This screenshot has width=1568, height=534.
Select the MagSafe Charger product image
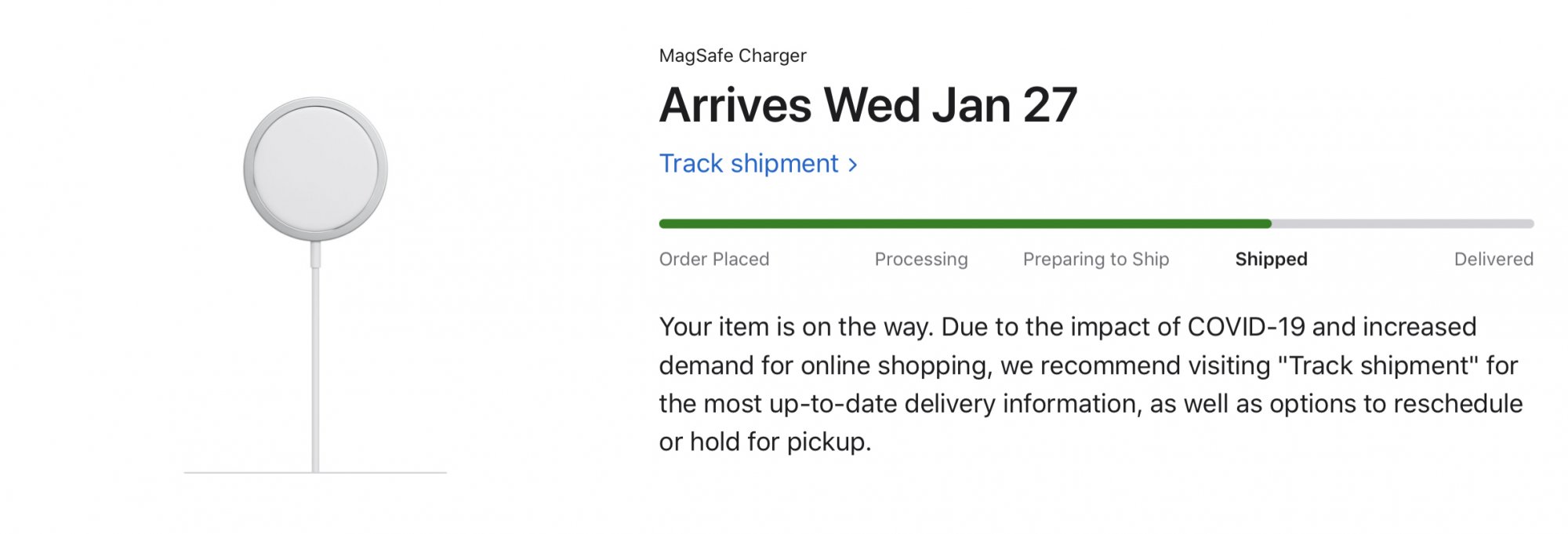315,285
